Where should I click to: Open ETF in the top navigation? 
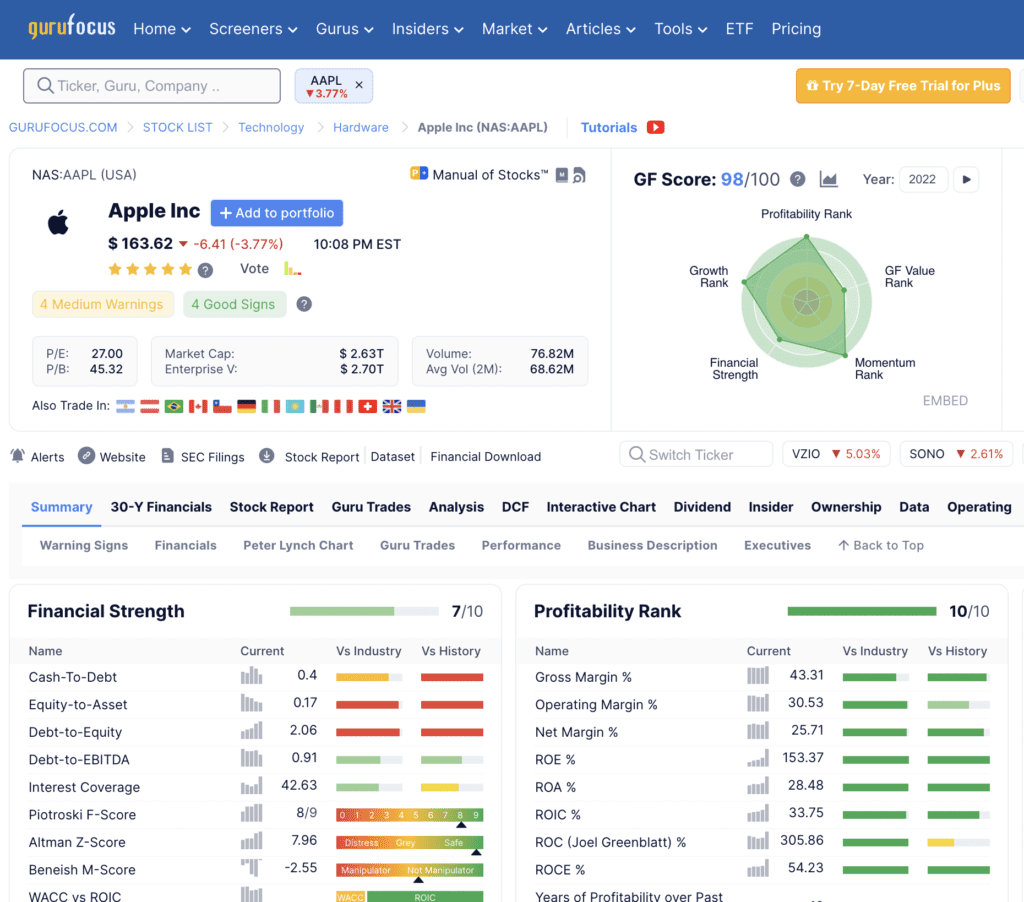click(x=739, y=29)
